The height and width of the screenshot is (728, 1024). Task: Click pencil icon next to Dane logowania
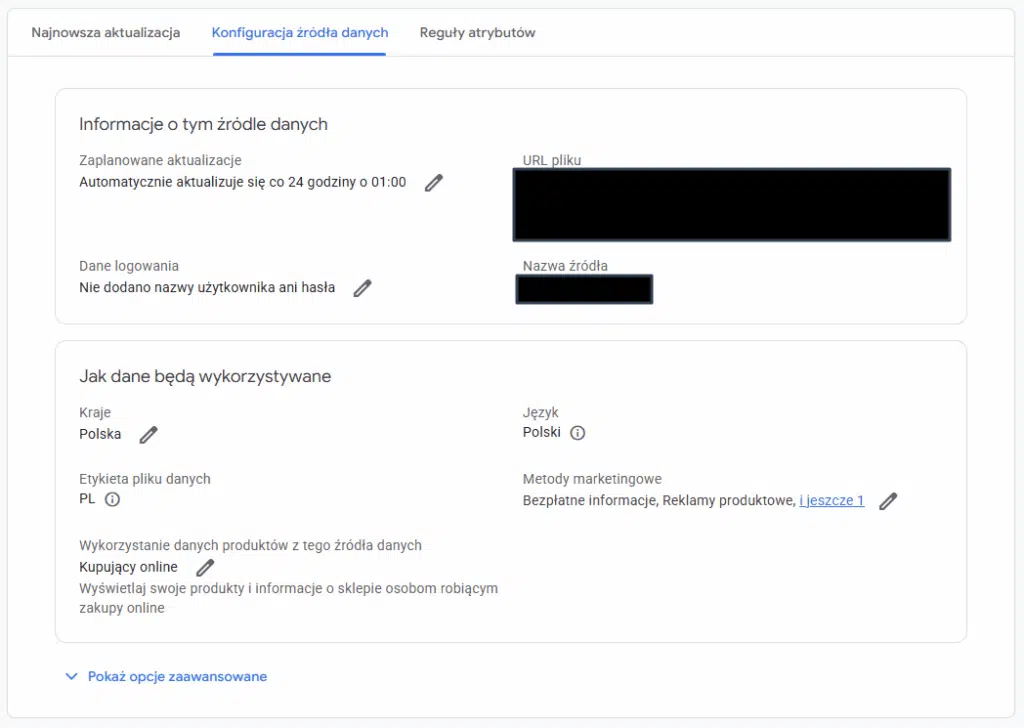coord(362,288)
